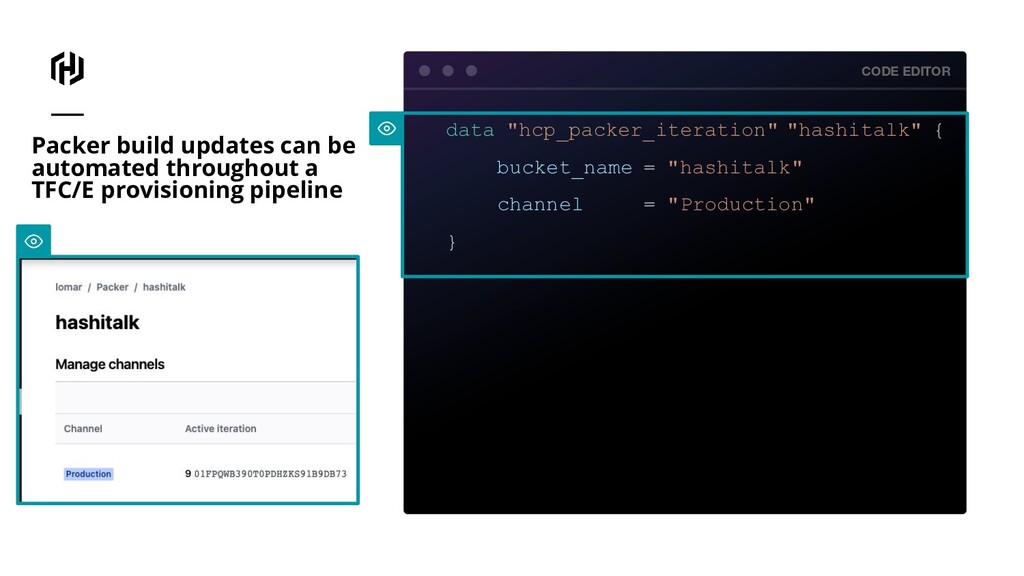Click the Production channel badge
Viewport: 1024px width, 576px height.
coord(88,474)
